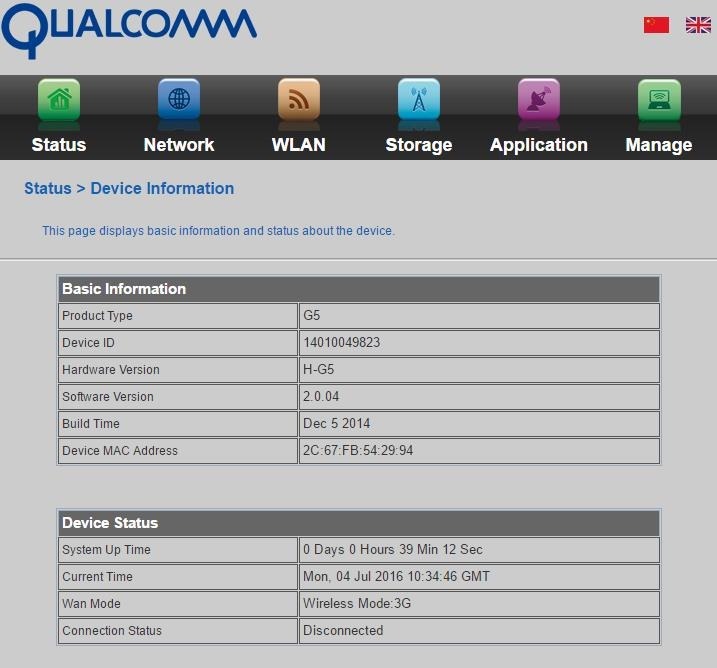Click the Status > Device Information breadcrumb
Viewport: 717px width, 668px height.
pos(129,188)
